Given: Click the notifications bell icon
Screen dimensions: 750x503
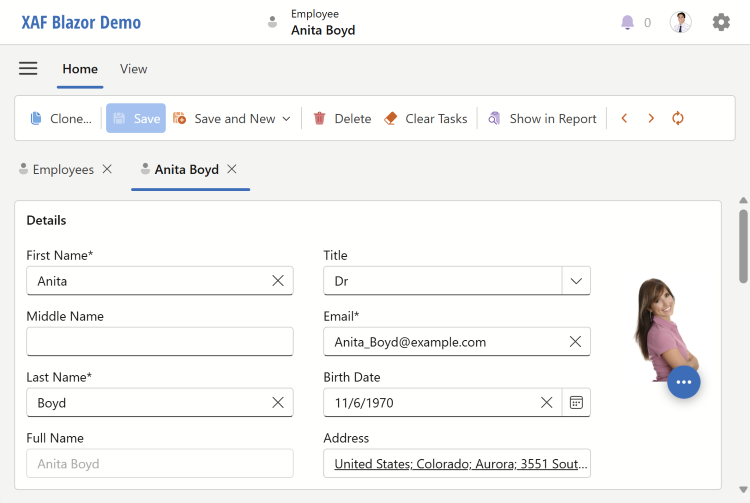Looking at the screenshot, I should (628, 22).
